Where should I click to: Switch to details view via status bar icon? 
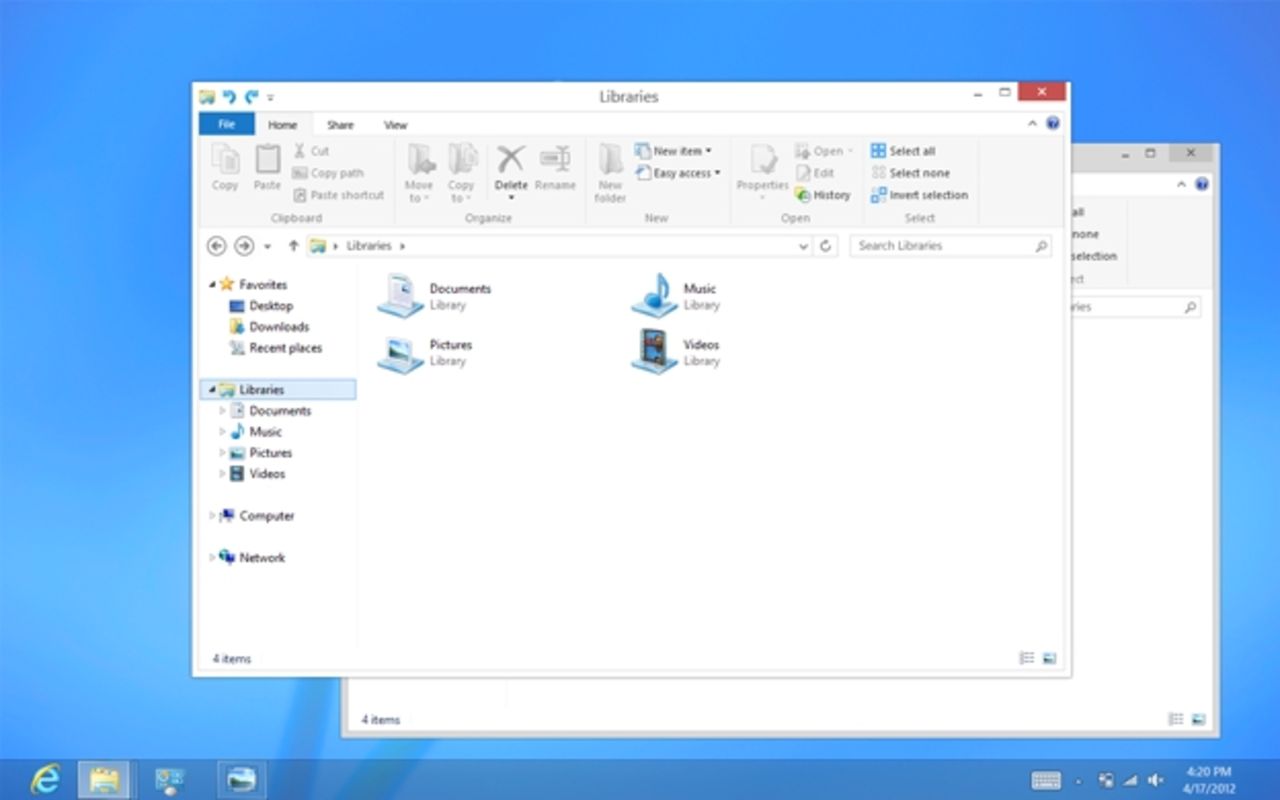click(1026, 657)
